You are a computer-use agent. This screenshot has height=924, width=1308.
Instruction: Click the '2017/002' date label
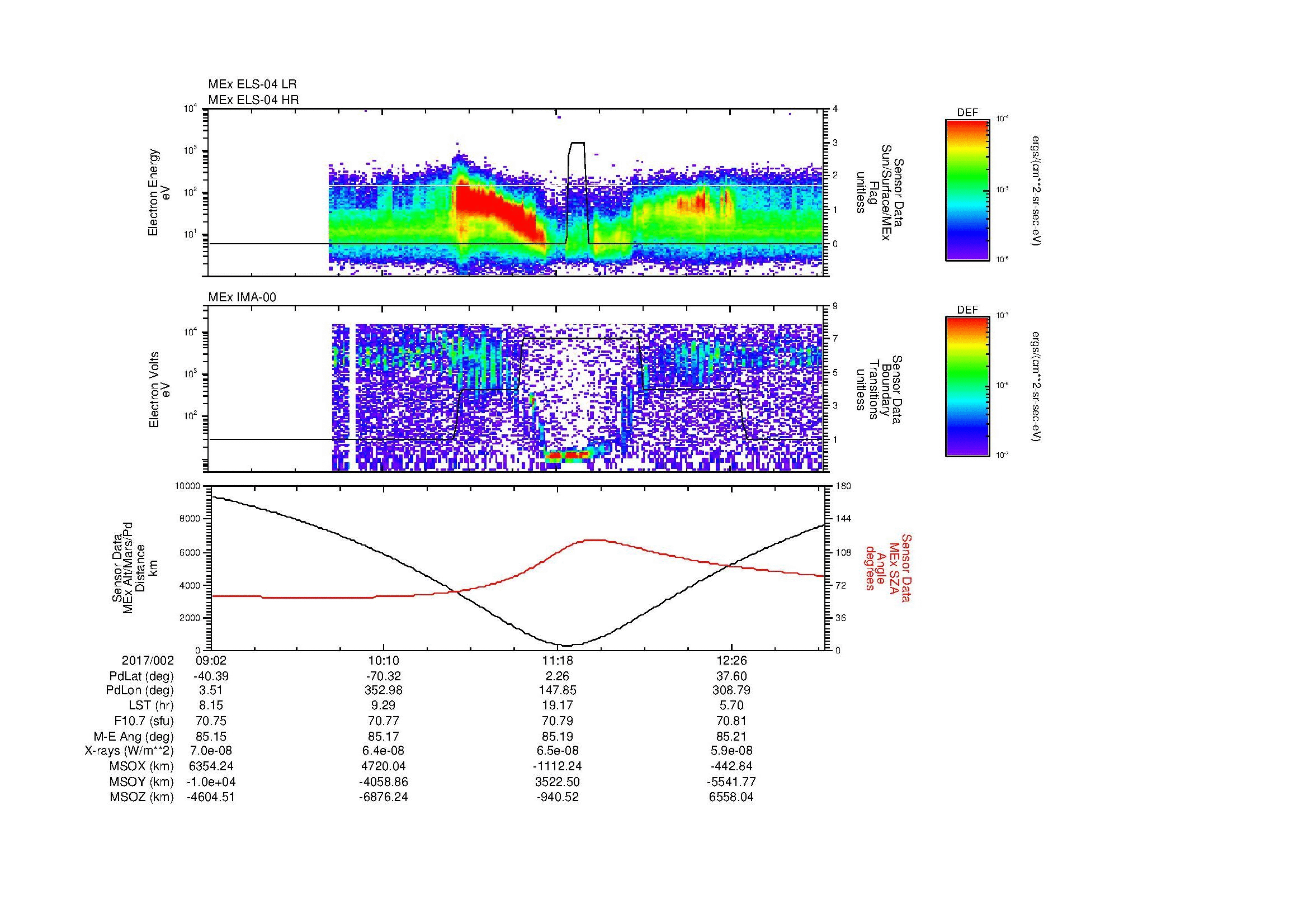[147, 660]
